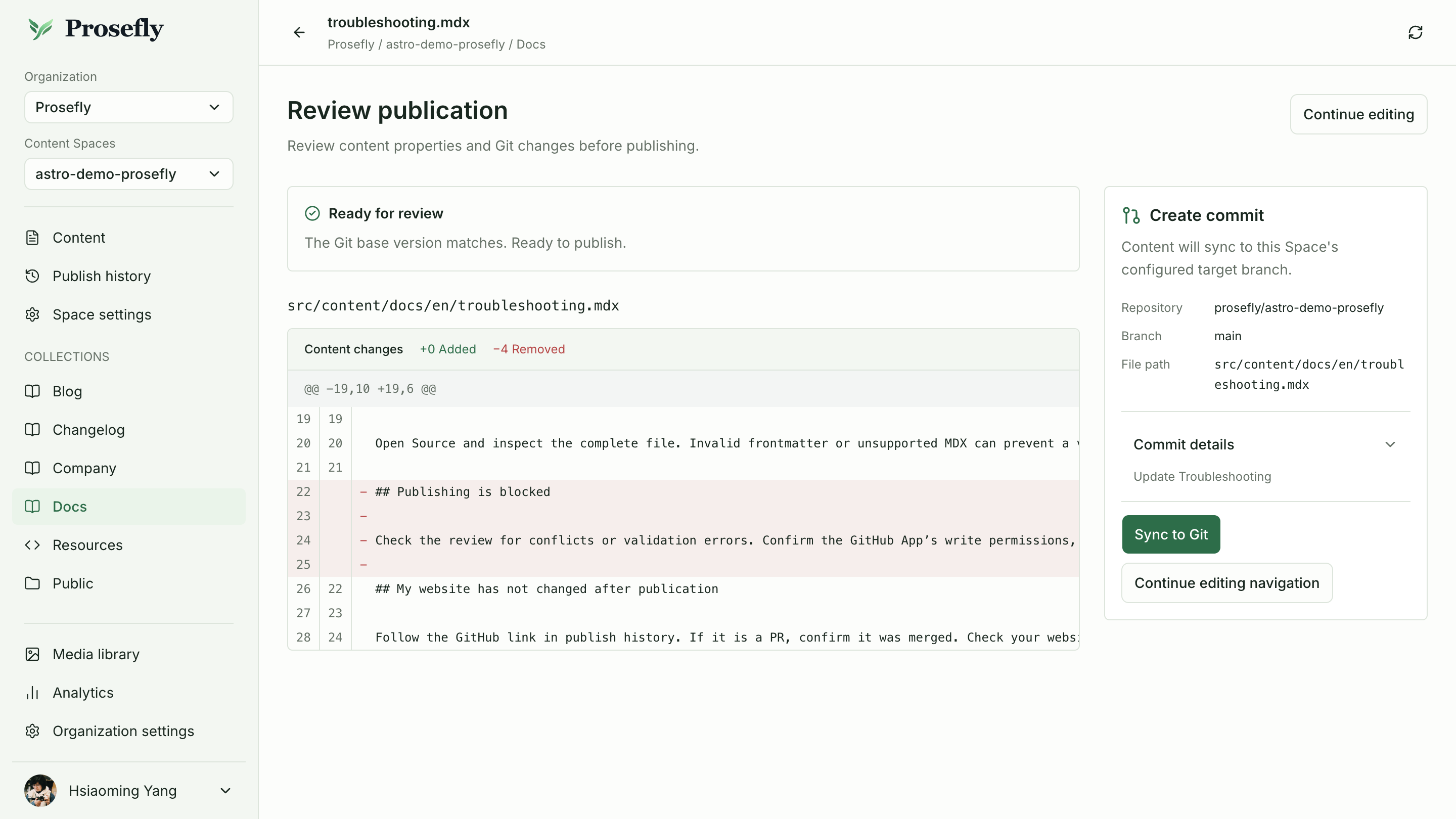Screen dimensions: 1456x819
Task: Click the repository value prosefly/astro-demo-prosefly
Action: 1299,307
